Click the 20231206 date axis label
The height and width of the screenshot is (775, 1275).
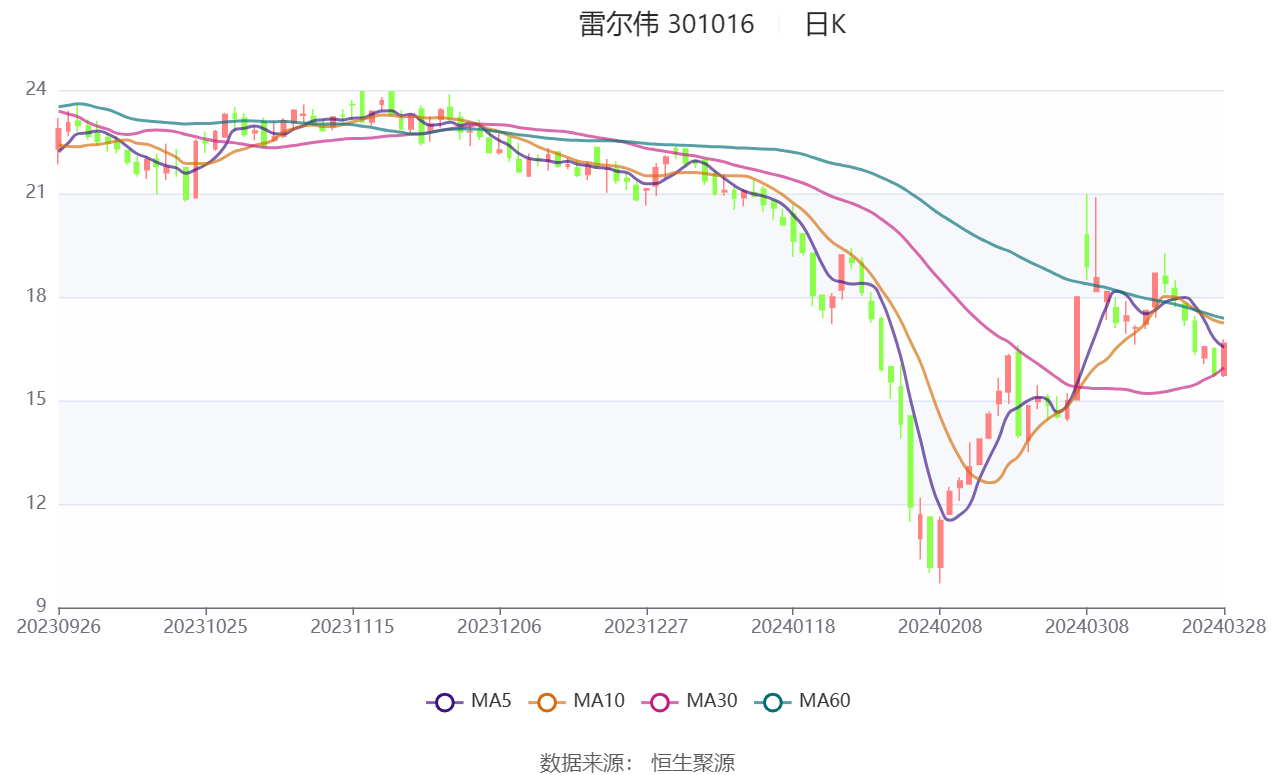(499, 627)
